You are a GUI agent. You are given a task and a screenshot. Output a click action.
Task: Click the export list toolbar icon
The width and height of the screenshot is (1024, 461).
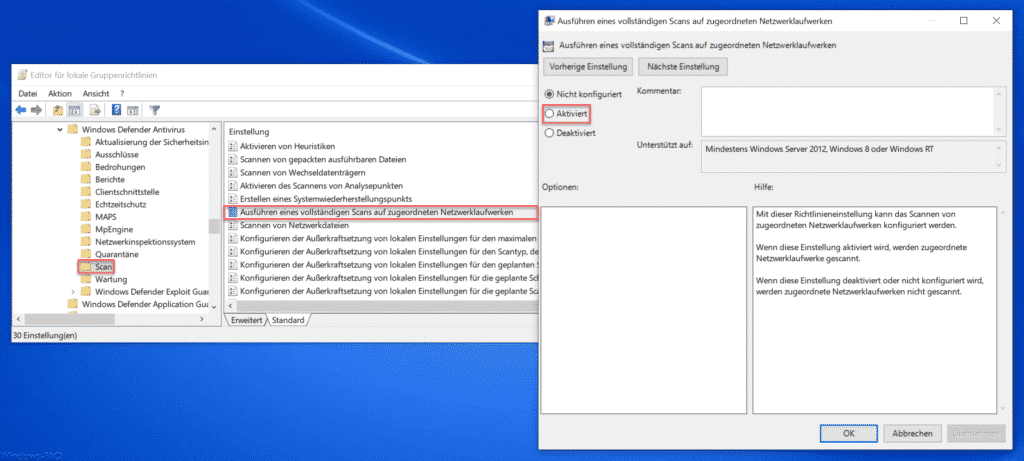95,110
